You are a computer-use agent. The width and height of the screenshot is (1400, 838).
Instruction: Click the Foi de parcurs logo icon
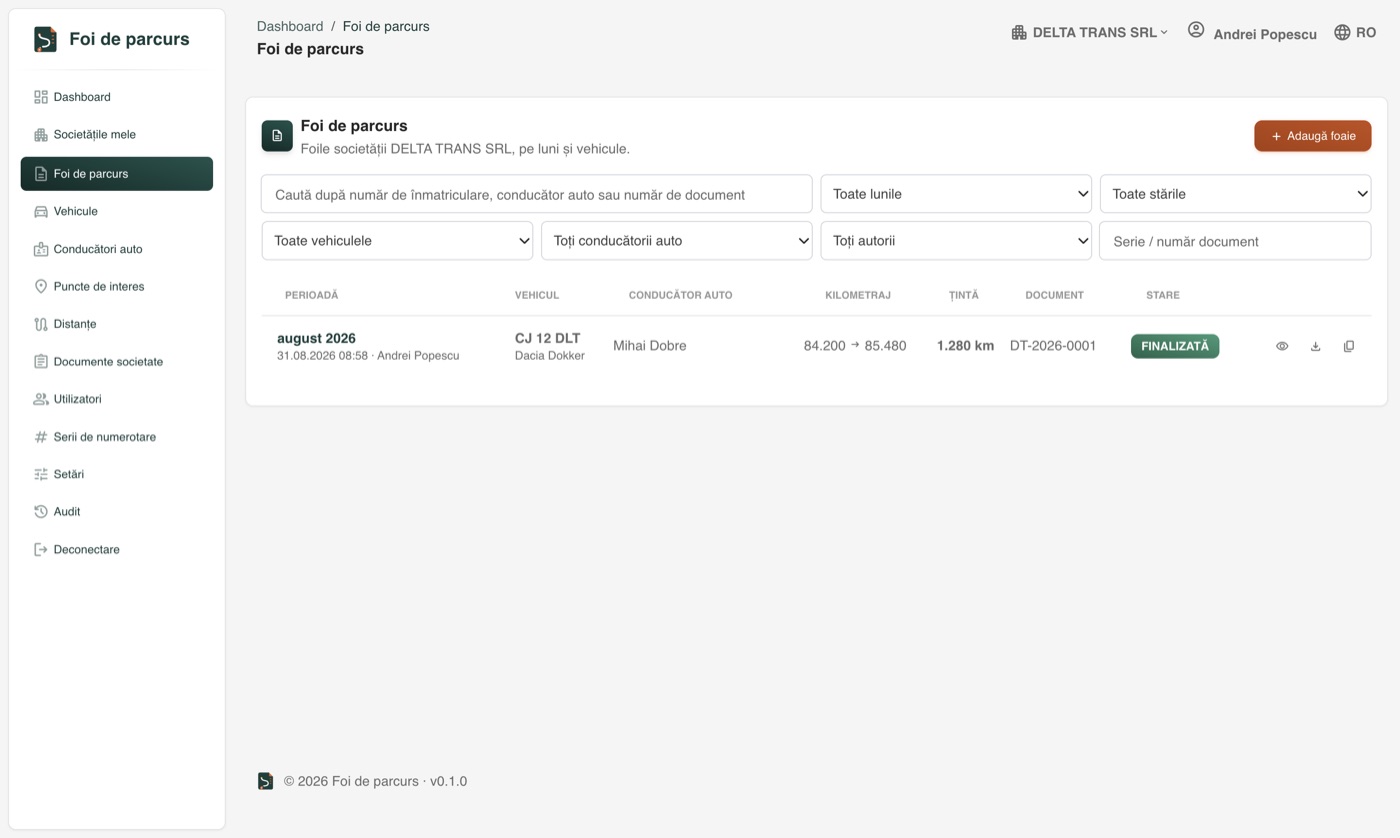(45, 39)
